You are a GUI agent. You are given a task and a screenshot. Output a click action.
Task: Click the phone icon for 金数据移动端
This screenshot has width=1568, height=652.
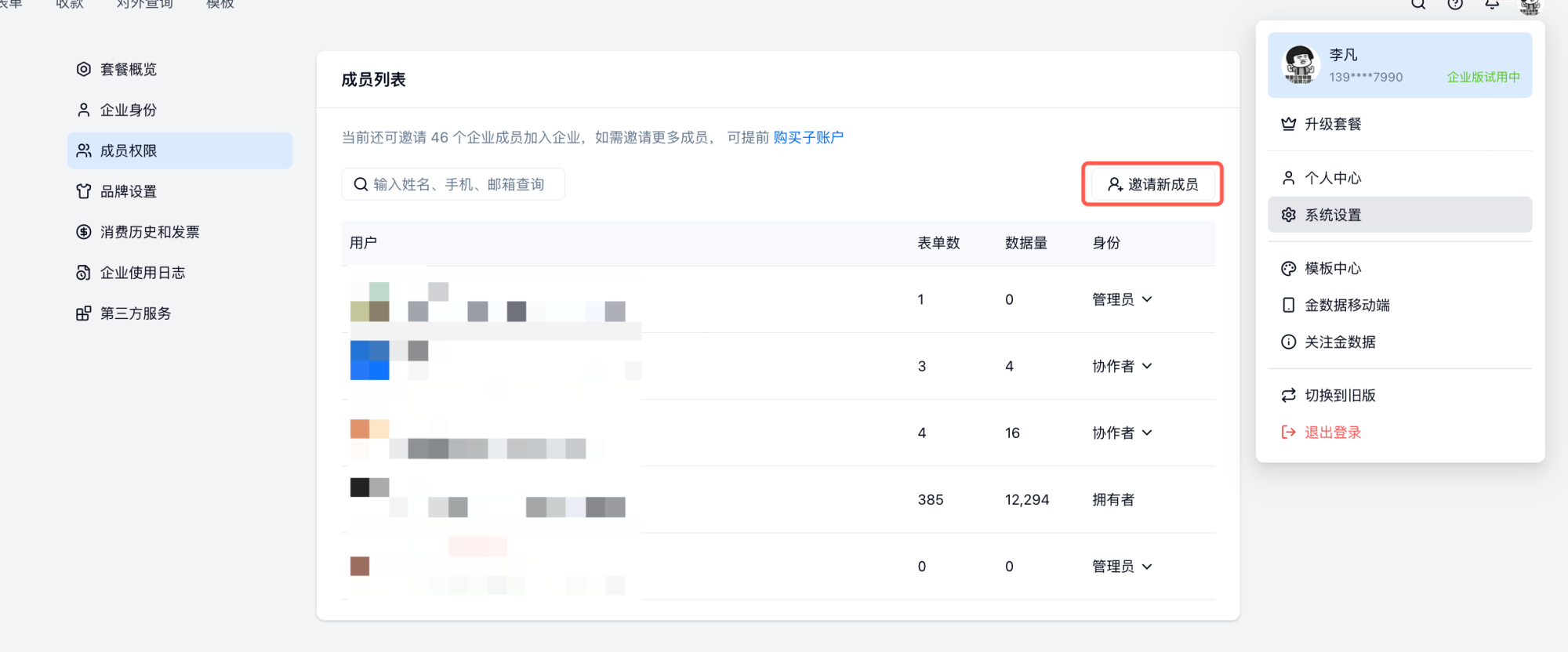1288,305
